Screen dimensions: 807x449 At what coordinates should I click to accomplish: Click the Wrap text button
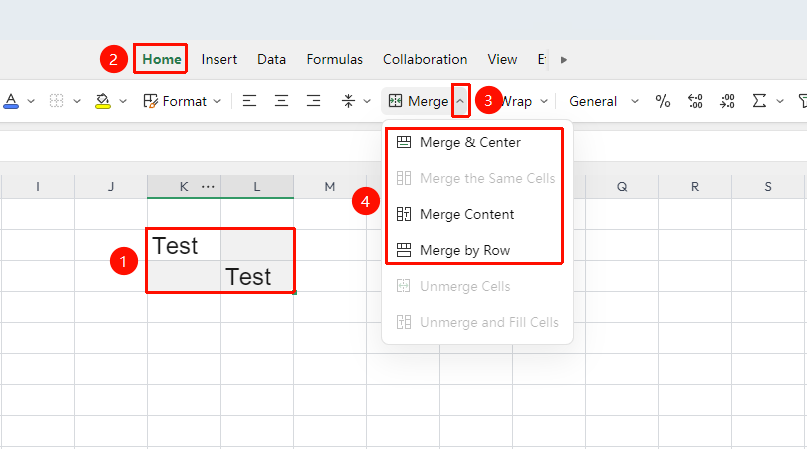517,101
